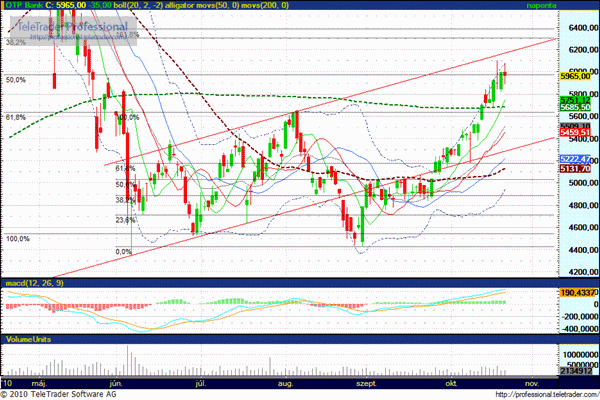Click the aug. marker on time axis
Screen dimensions: 600x400
(x=284, y=382)
